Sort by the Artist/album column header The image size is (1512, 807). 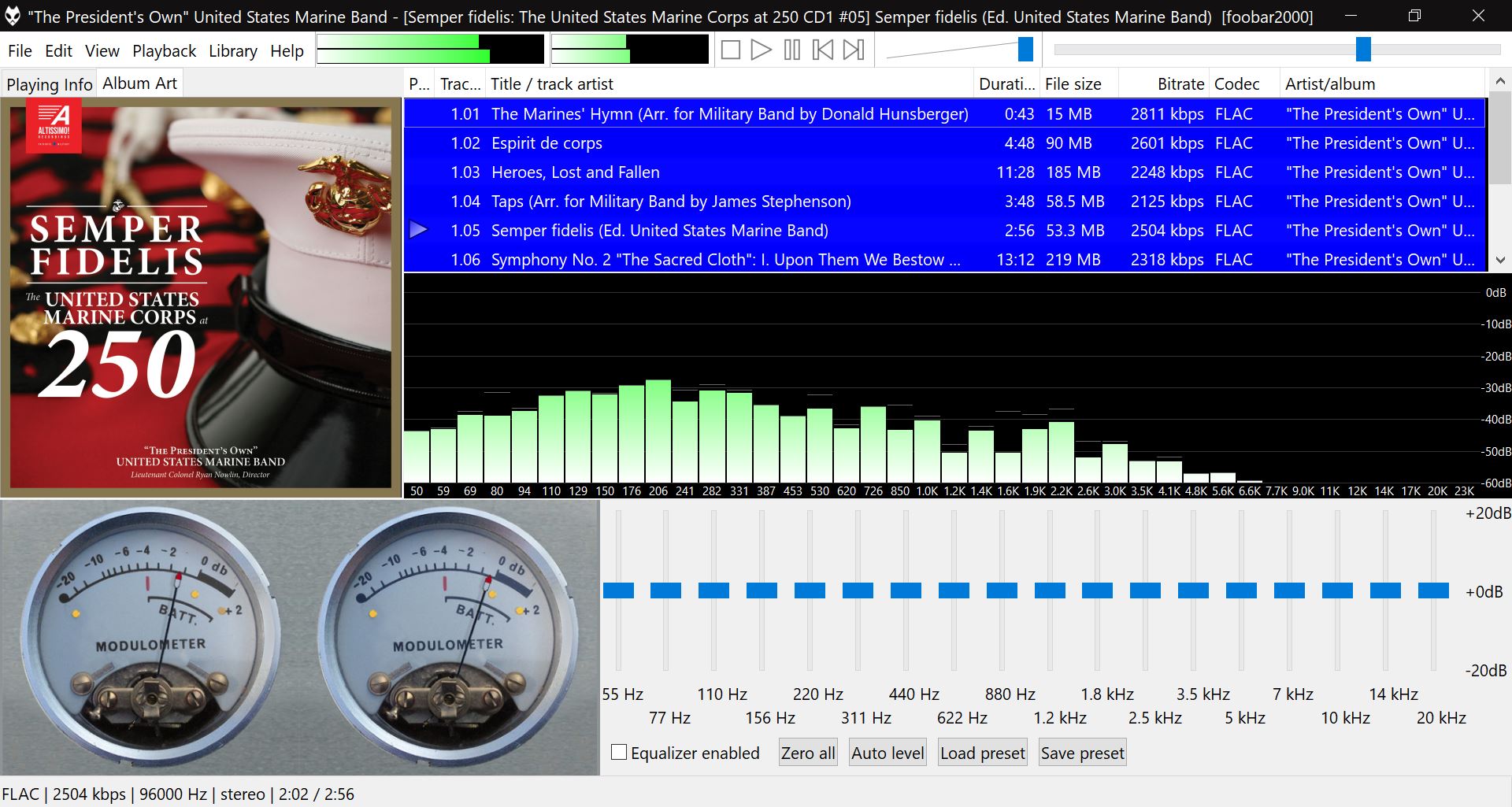coord(1383,83)
